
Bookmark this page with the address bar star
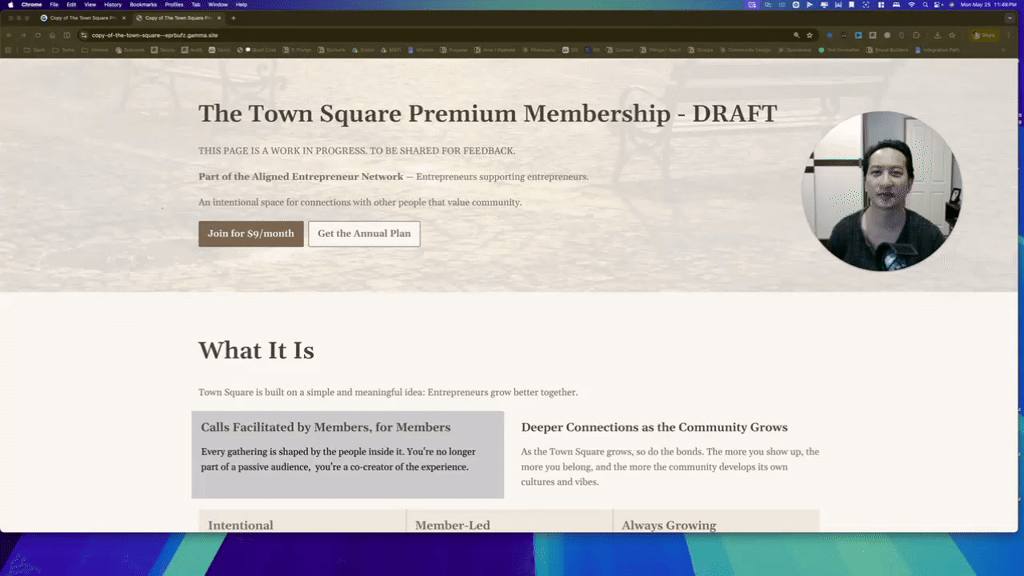(810, 35)
